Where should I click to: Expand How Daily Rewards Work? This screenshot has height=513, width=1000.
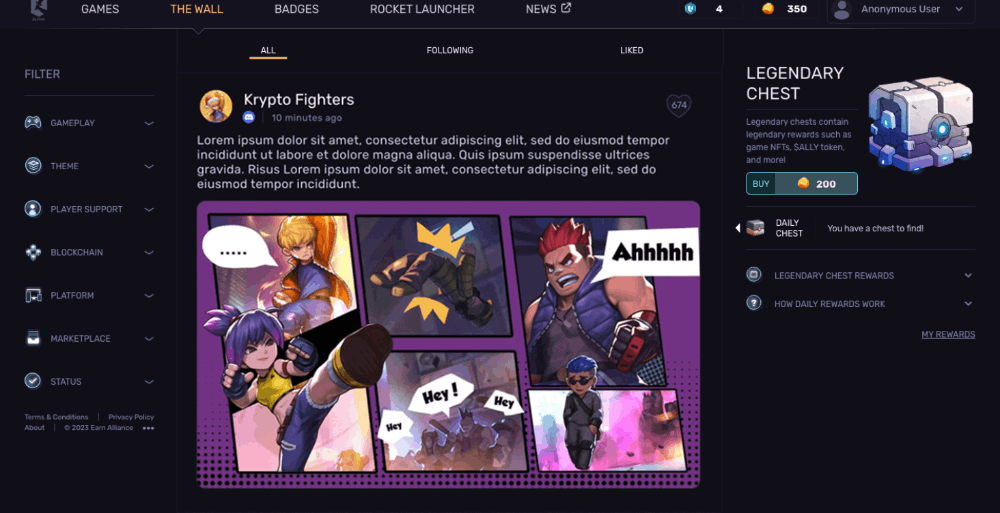point(968,304)
